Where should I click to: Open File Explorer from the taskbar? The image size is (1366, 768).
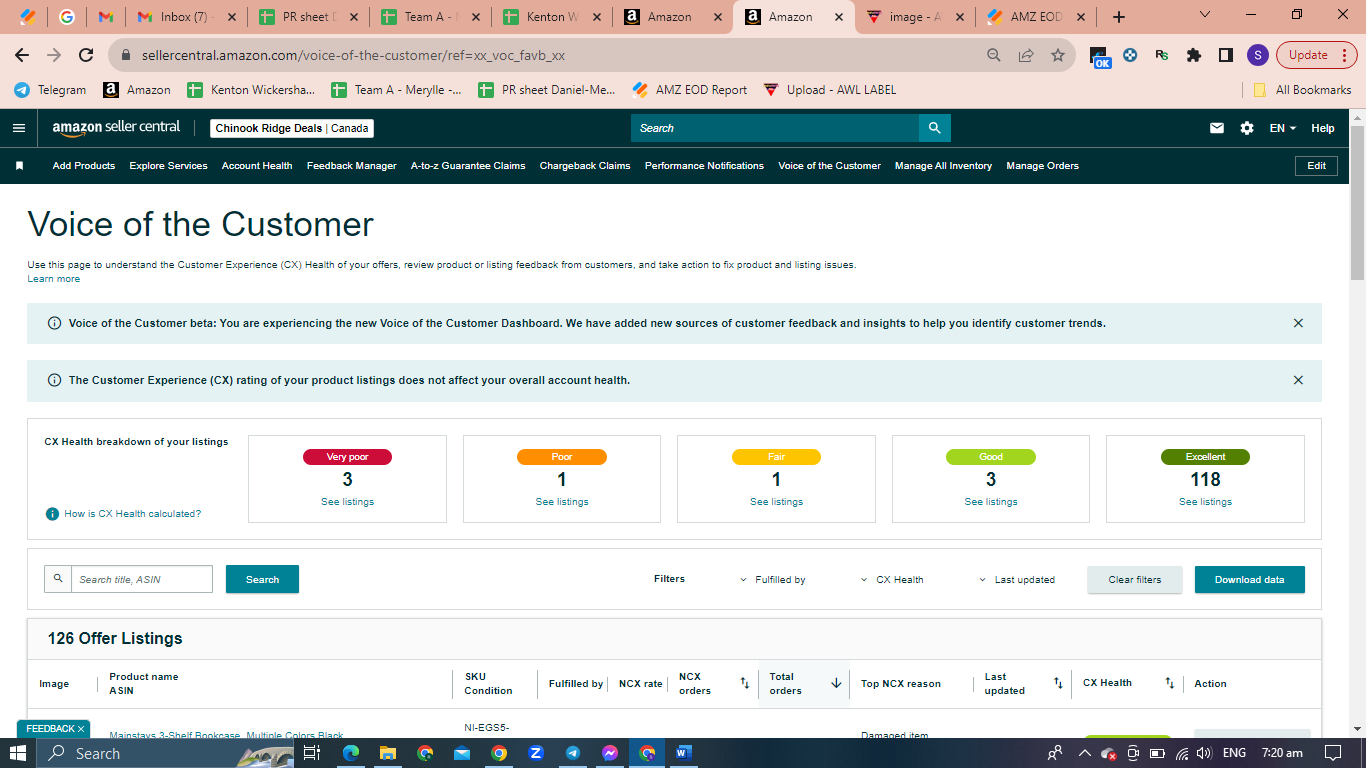pyautogui.click(x=387, y=753)
